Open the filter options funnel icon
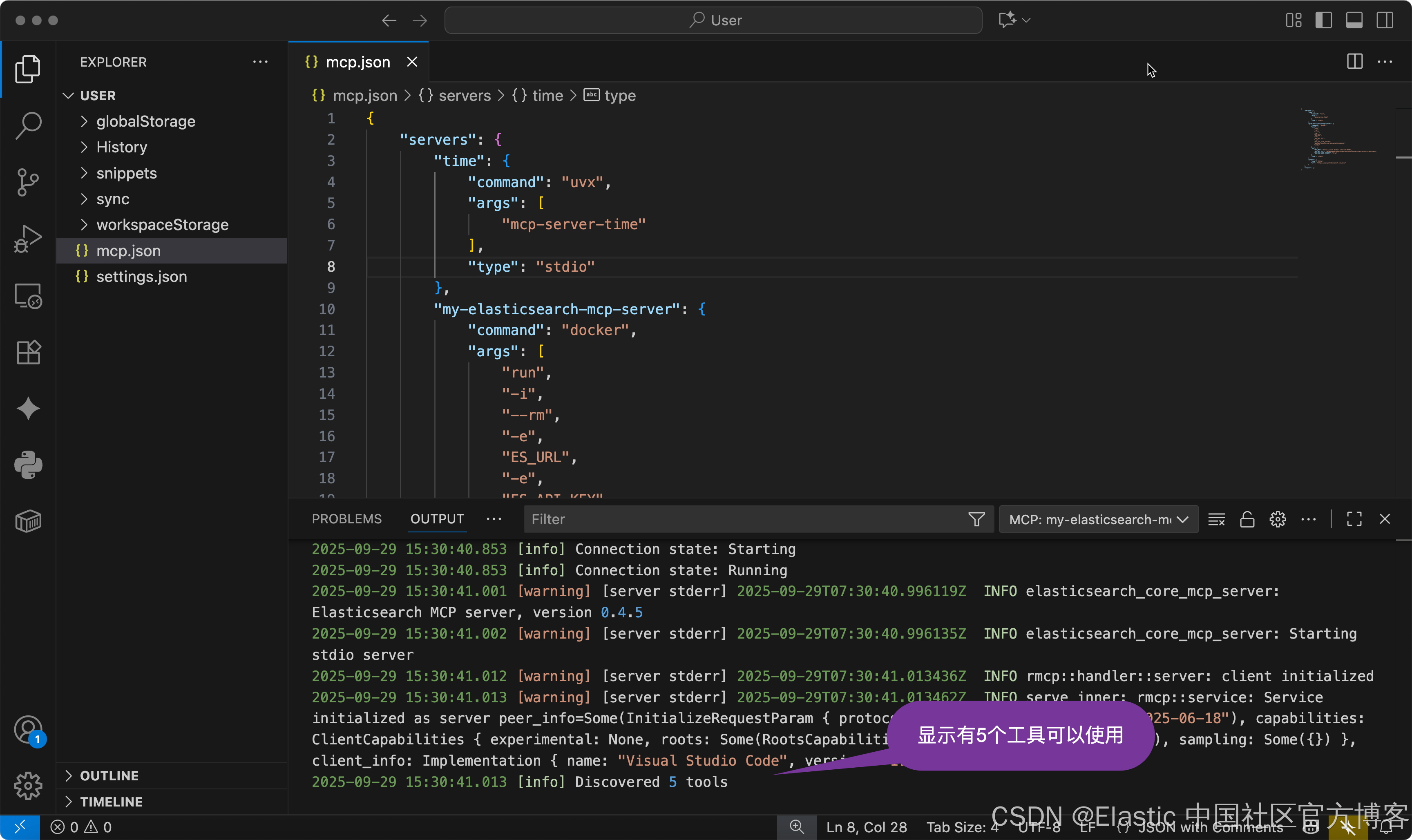 (x=976, y=520)
